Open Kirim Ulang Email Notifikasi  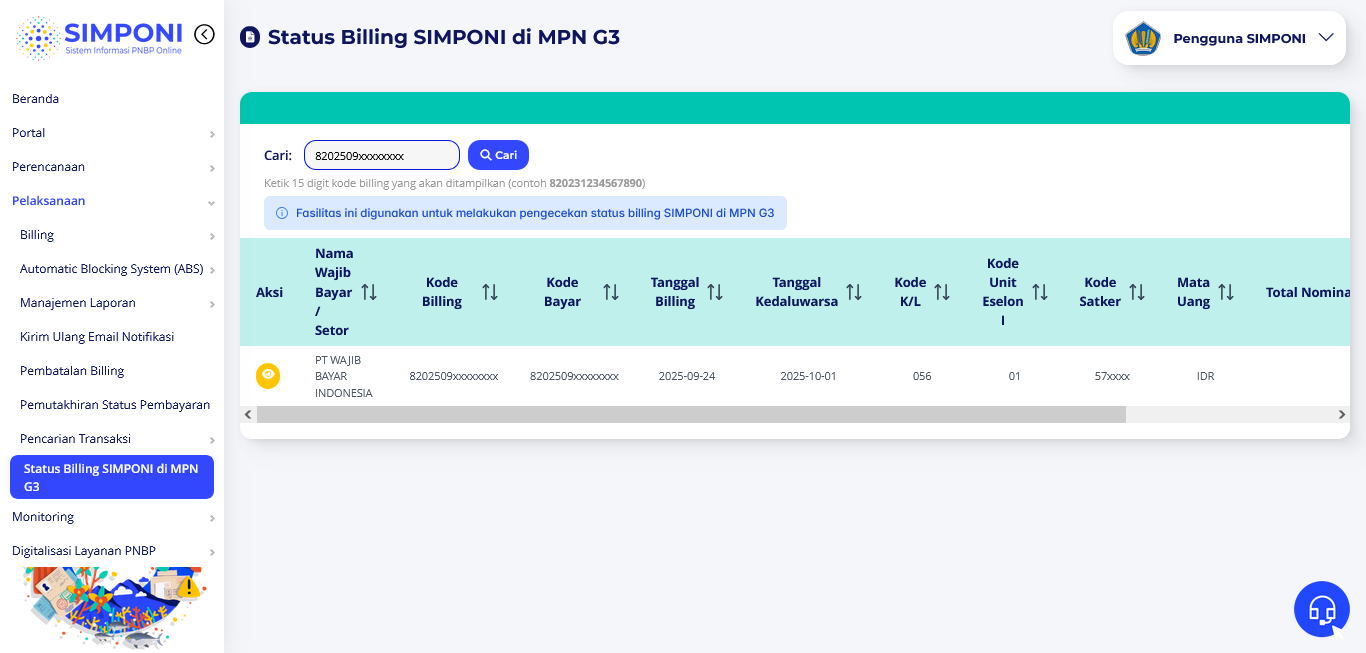97,337
